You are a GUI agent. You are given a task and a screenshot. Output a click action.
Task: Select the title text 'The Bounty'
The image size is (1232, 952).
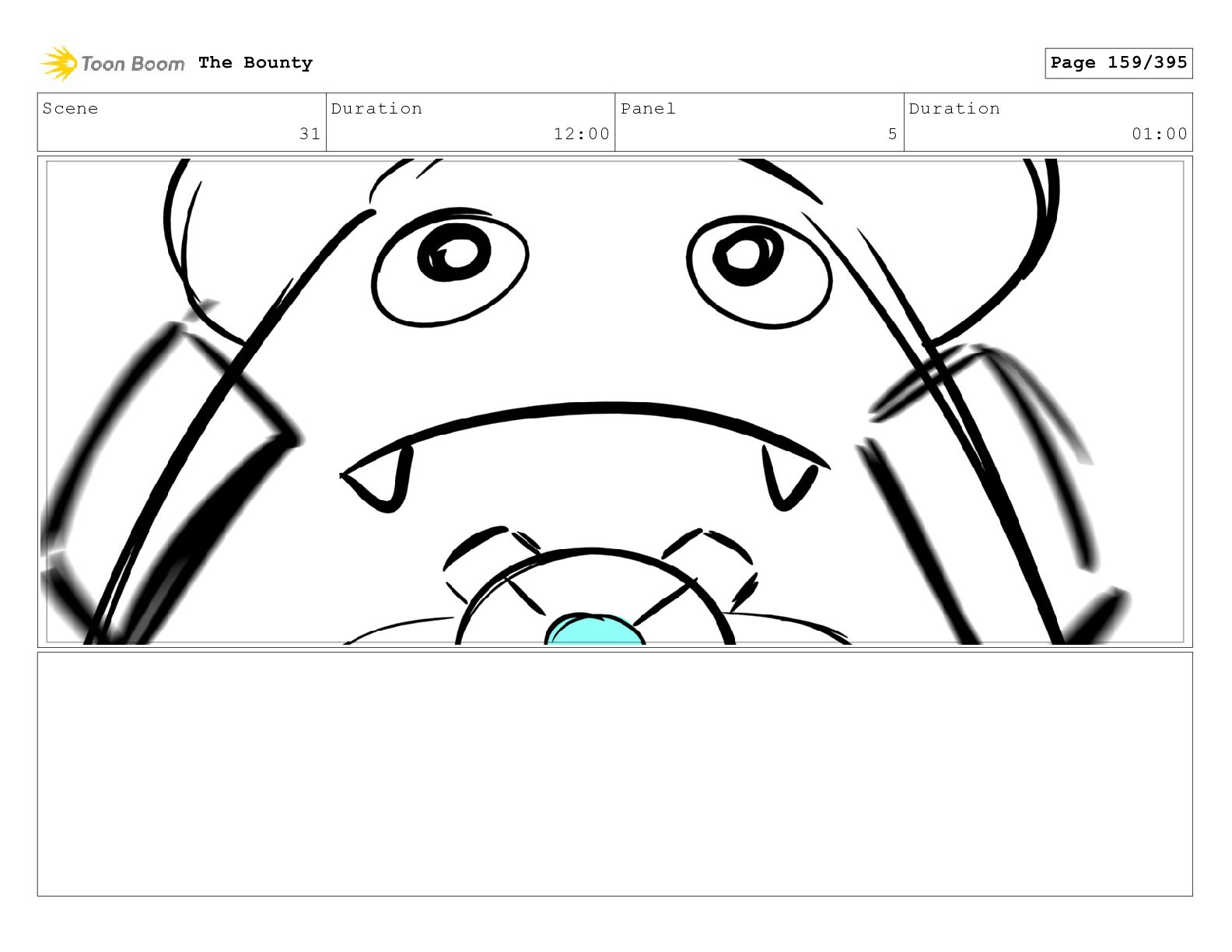255,62
